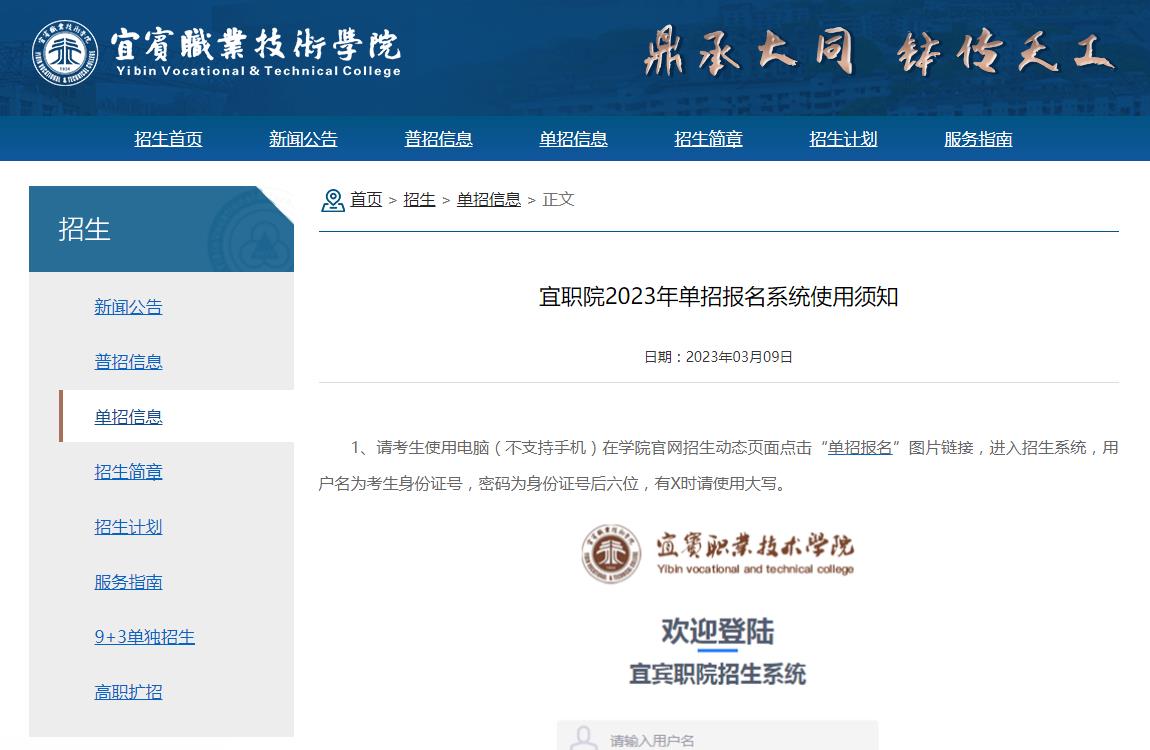Click the 欢迎登陆 heading in login image
1150x750 pixels.
[x=717, y=631]
